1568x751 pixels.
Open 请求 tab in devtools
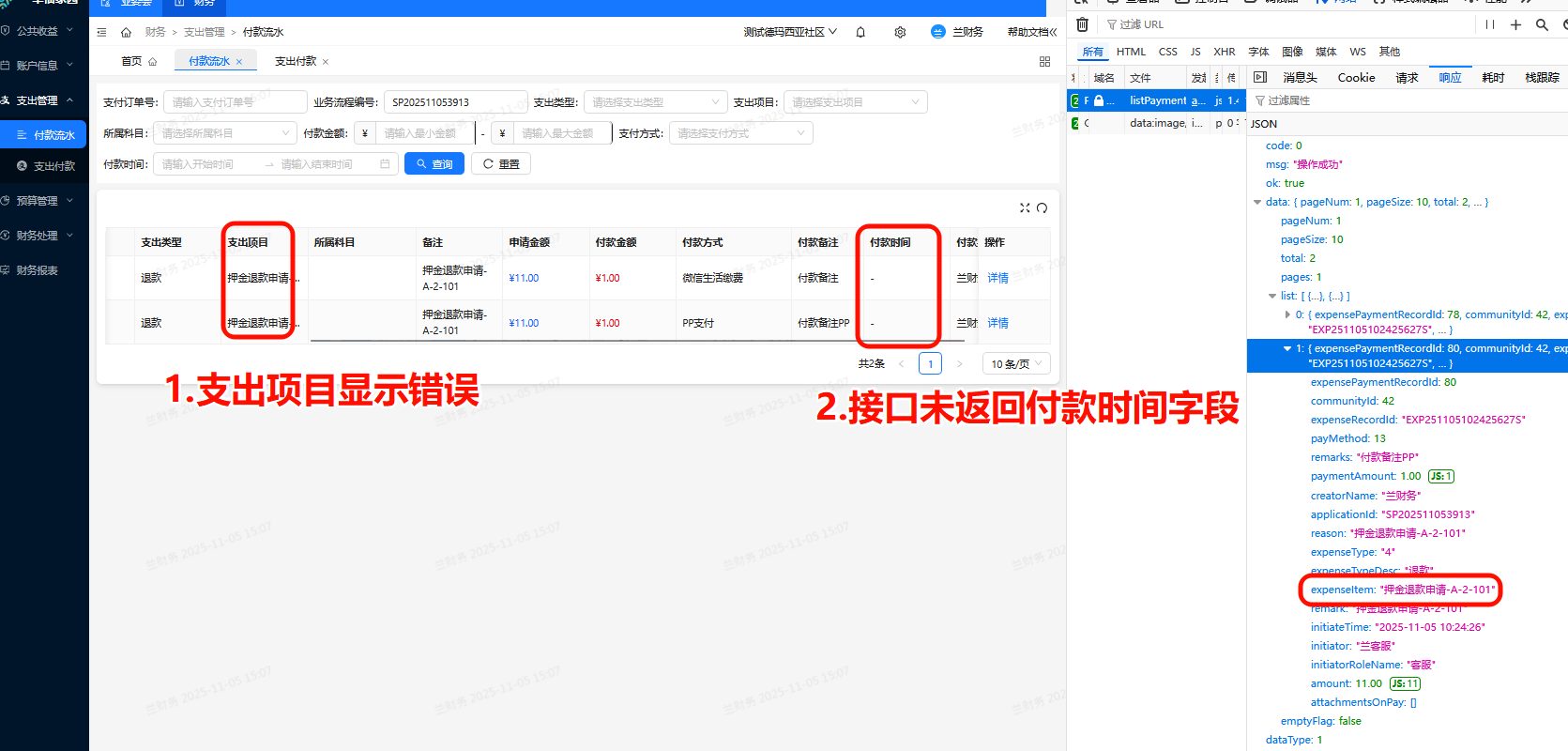point(1407,78)
